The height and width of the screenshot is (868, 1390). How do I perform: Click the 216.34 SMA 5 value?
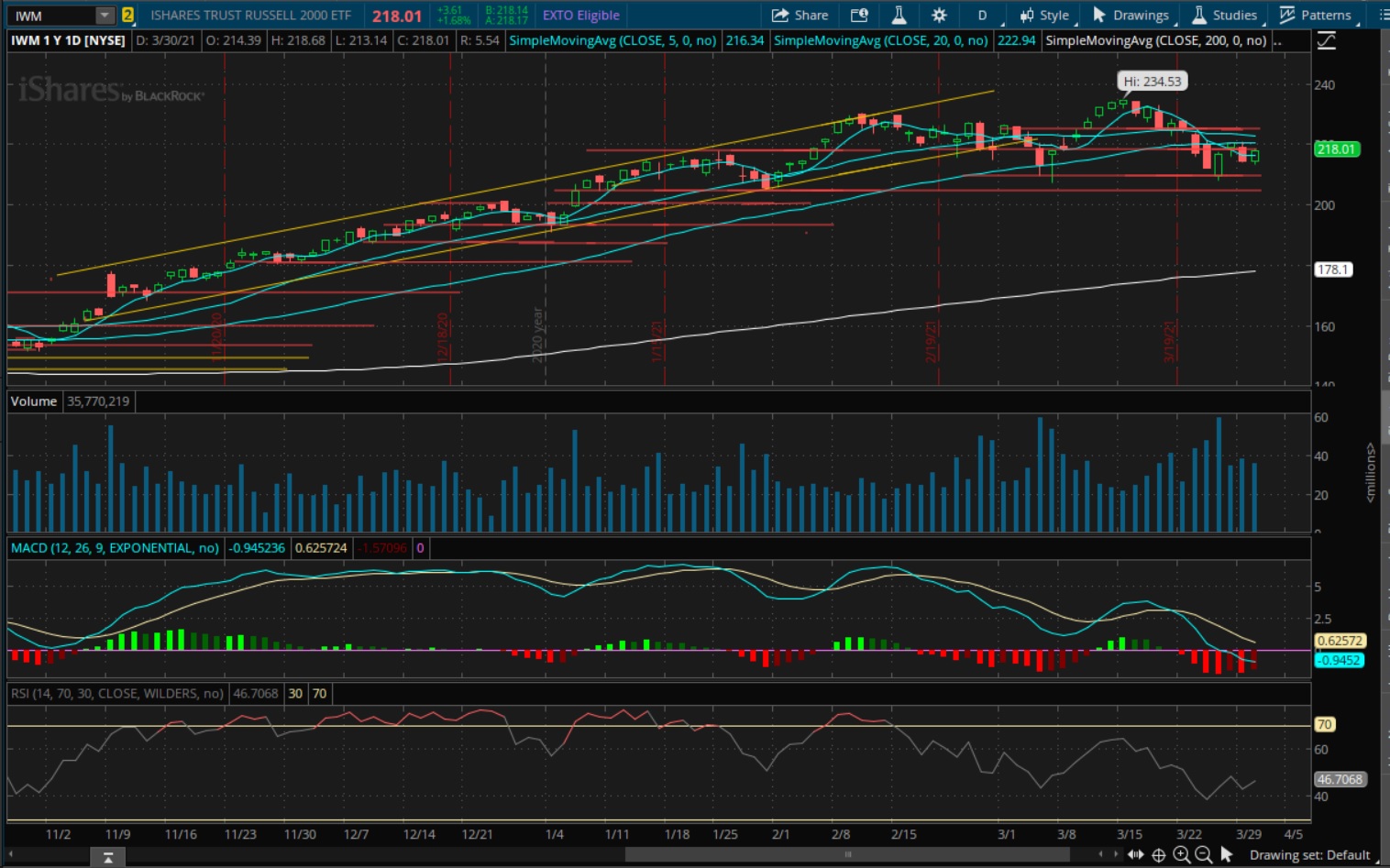tap(745, 40)
